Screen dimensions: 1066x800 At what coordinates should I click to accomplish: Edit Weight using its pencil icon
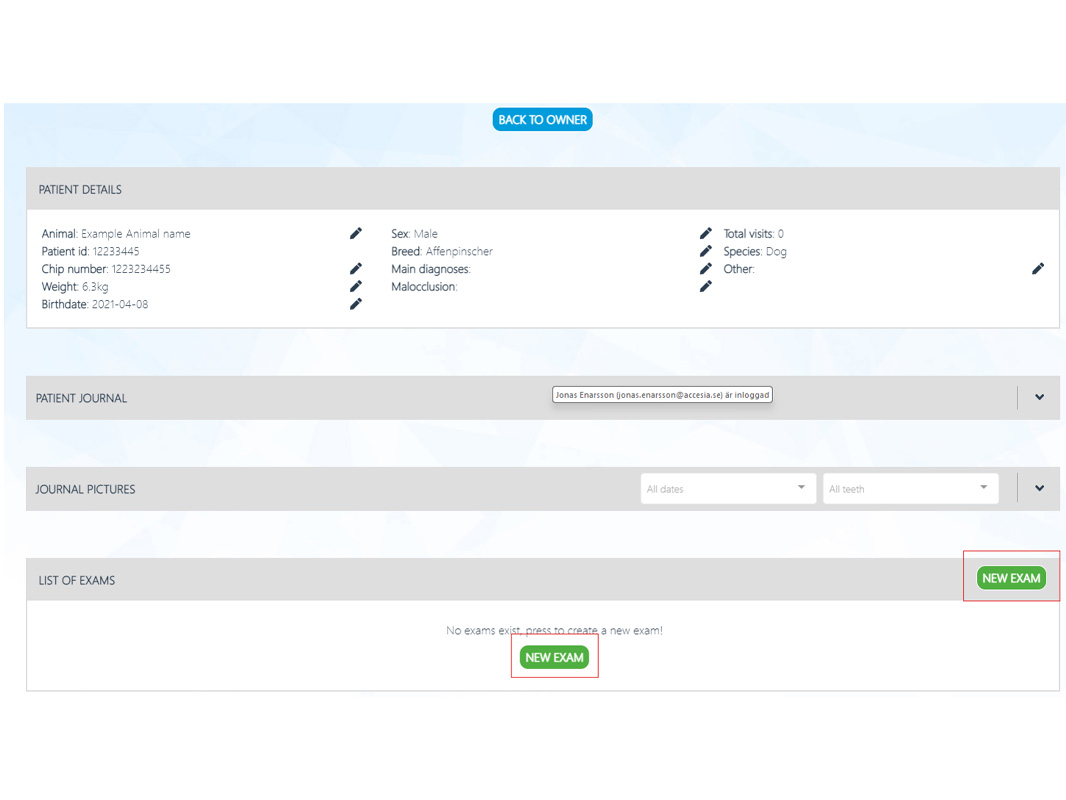(356, 286)
